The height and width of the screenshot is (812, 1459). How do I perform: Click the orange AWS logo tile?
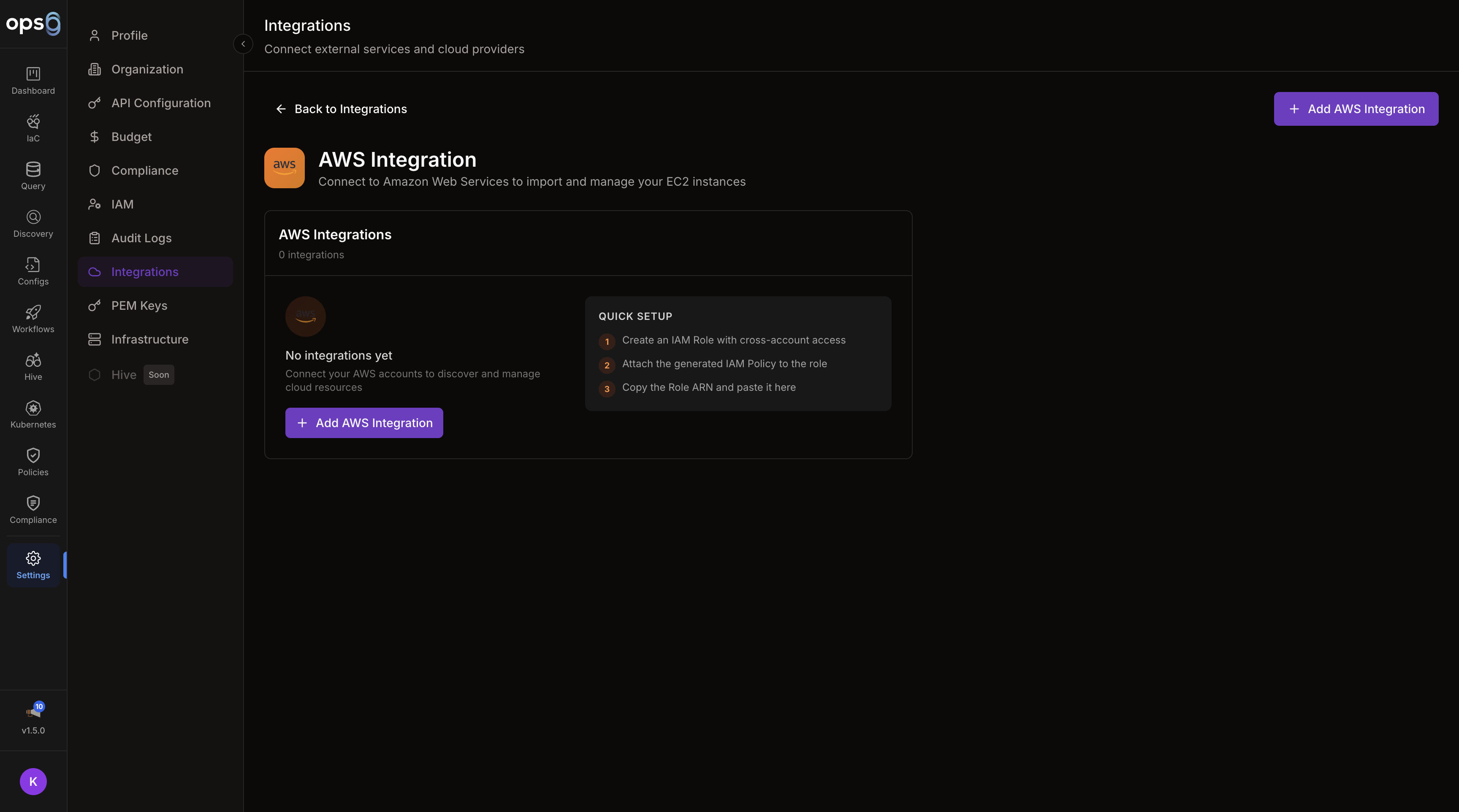(x=284, y=168)
